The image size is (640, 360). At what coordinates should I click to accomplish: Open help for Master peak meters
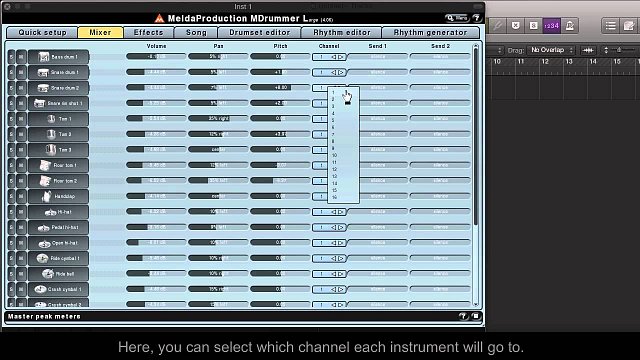[462, 316]
